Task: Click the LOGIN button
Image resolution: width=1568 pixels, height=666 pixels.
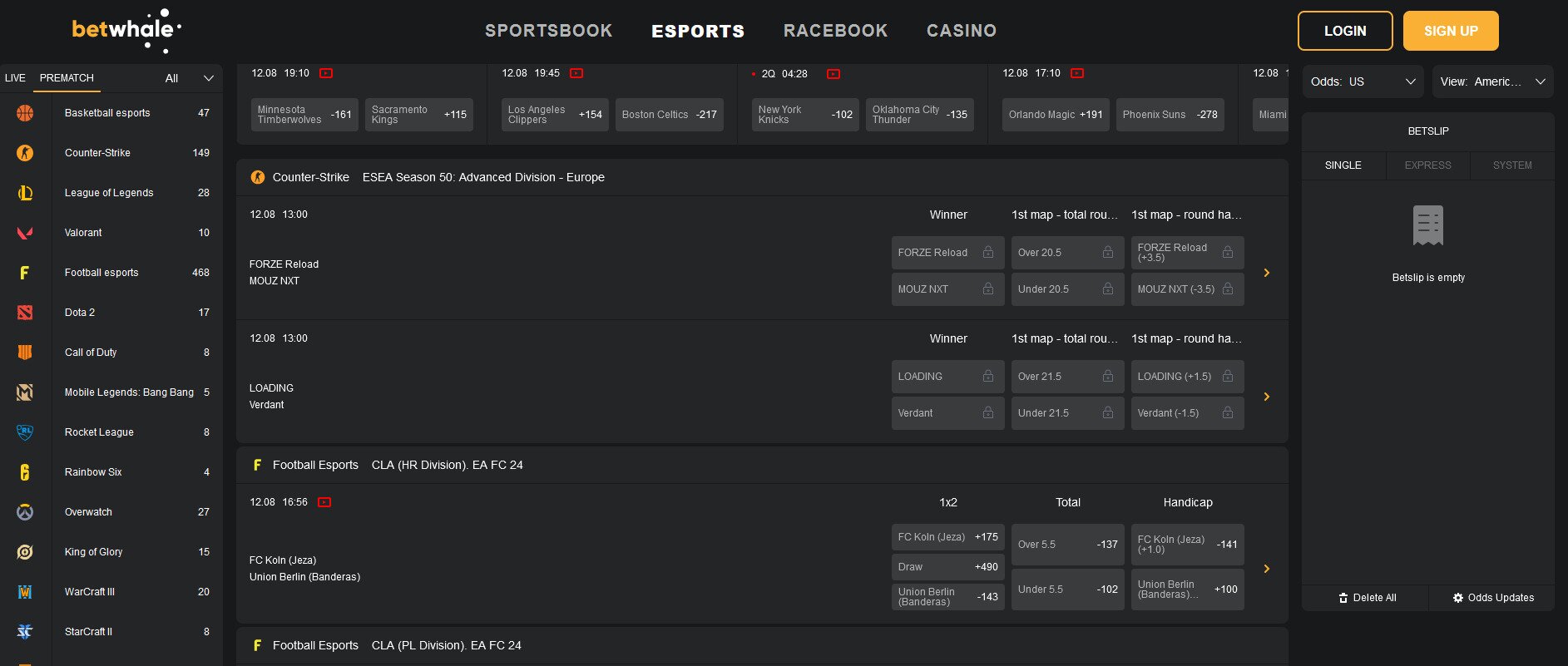Action: (1345, 31)
